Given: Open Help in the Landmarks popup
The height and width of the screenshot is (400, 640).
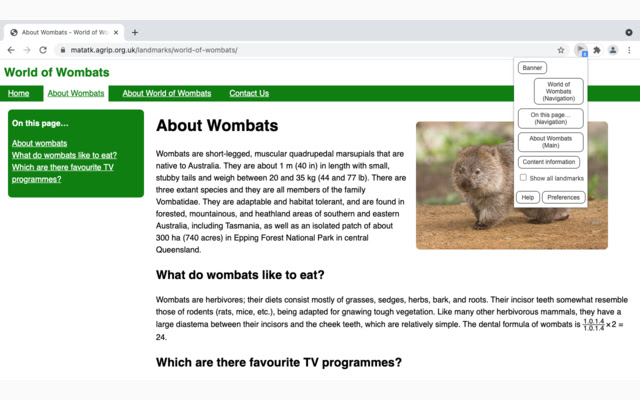Looking at the screenshot, I should 528,197.
